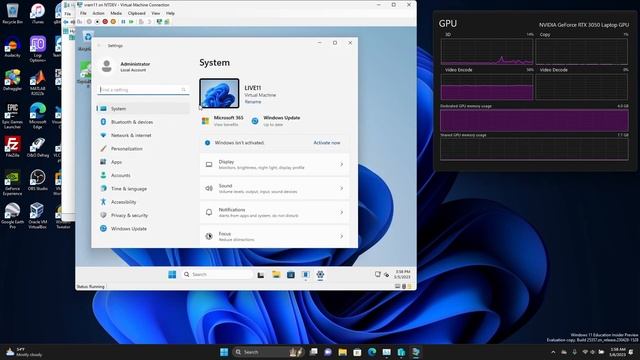Click the 3D engine graph in GPU panel
Image resolution: width=640 pixels, height=360 pixels.
[487, 51]
